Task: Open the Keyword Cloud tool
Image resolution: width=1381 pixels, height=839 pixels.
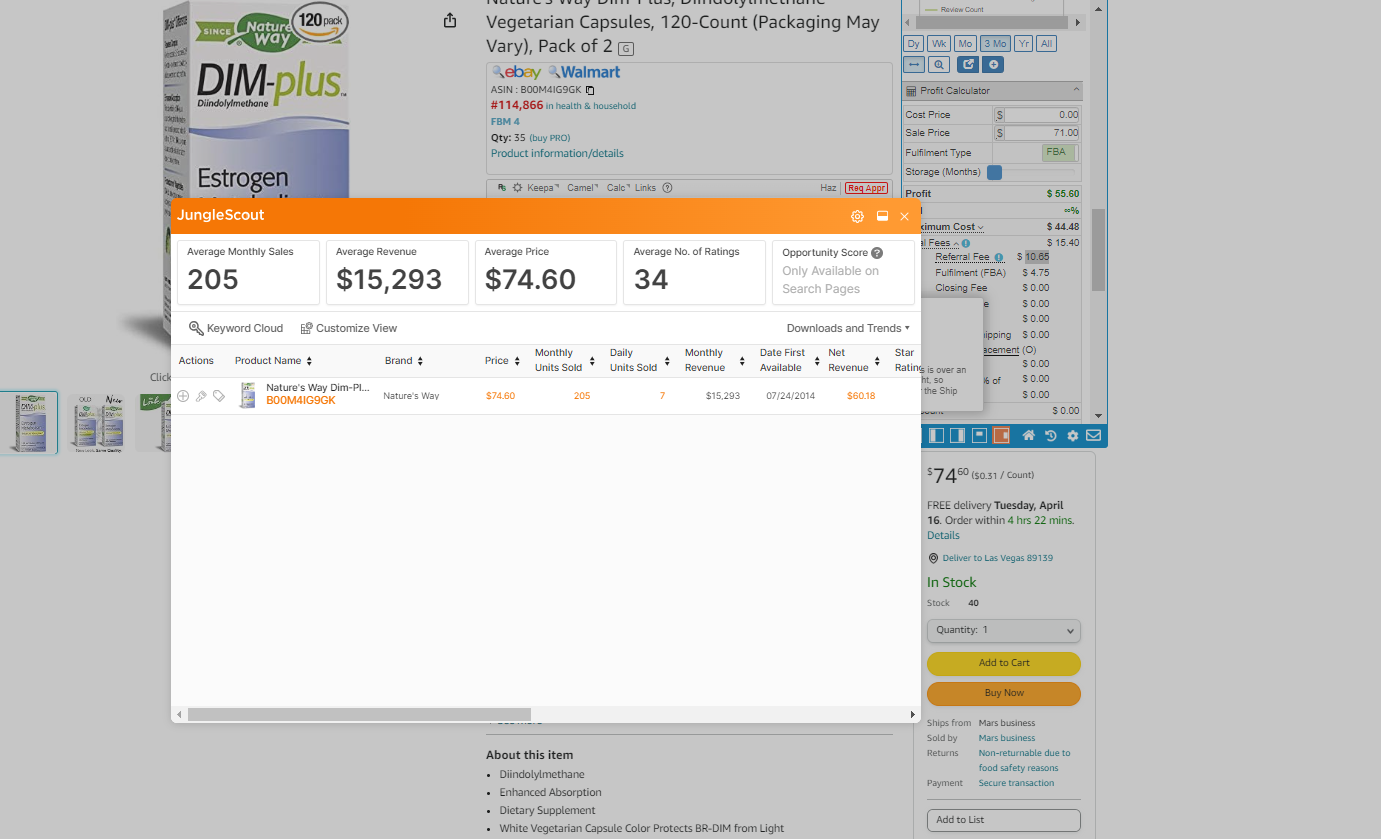Action: [x=236, y=328]
